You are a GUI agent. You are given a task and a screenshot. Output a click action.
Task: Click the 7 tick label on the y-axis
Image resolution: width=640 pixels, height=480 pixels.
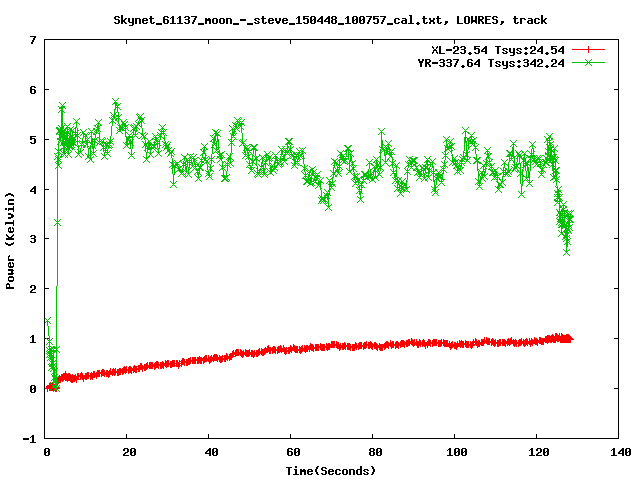click(33, 40)
